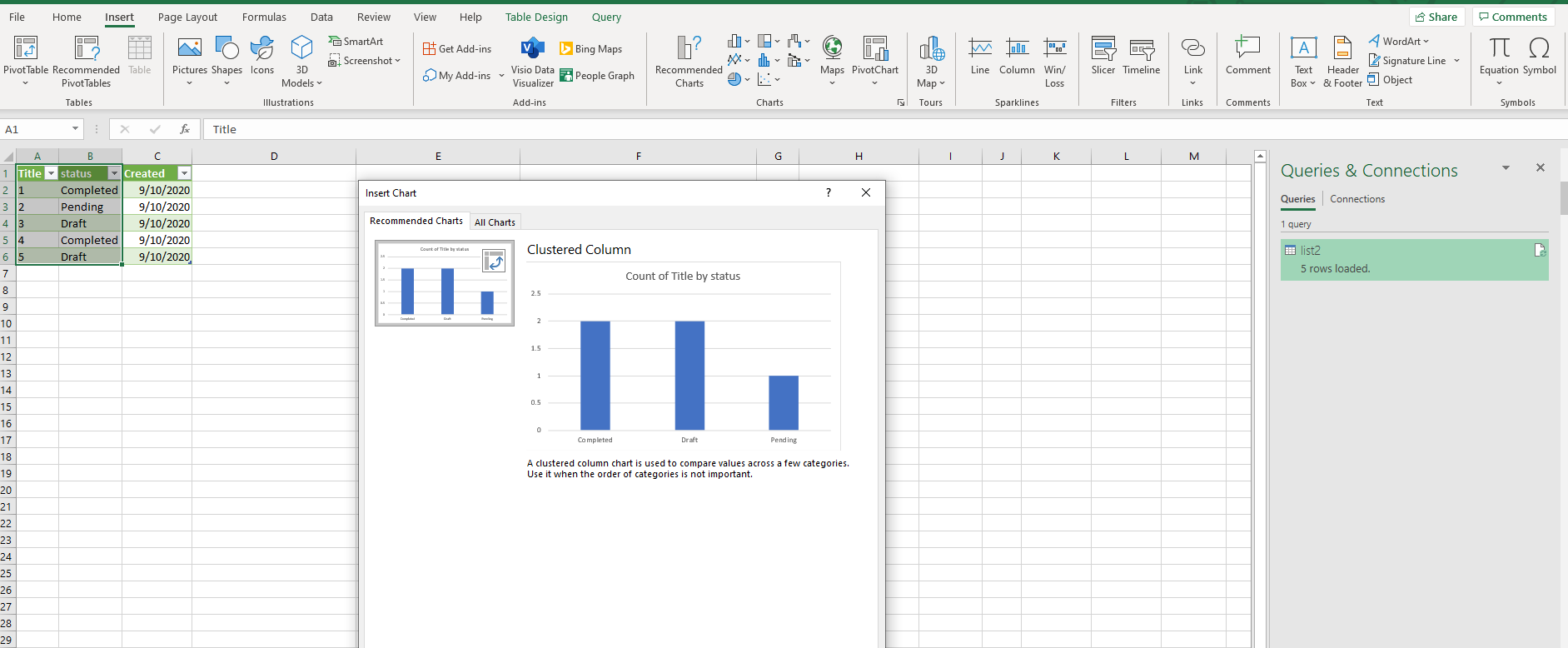Open 3D Models
Viewport: 1568px width, 648px height.
(x=301, y=62)
